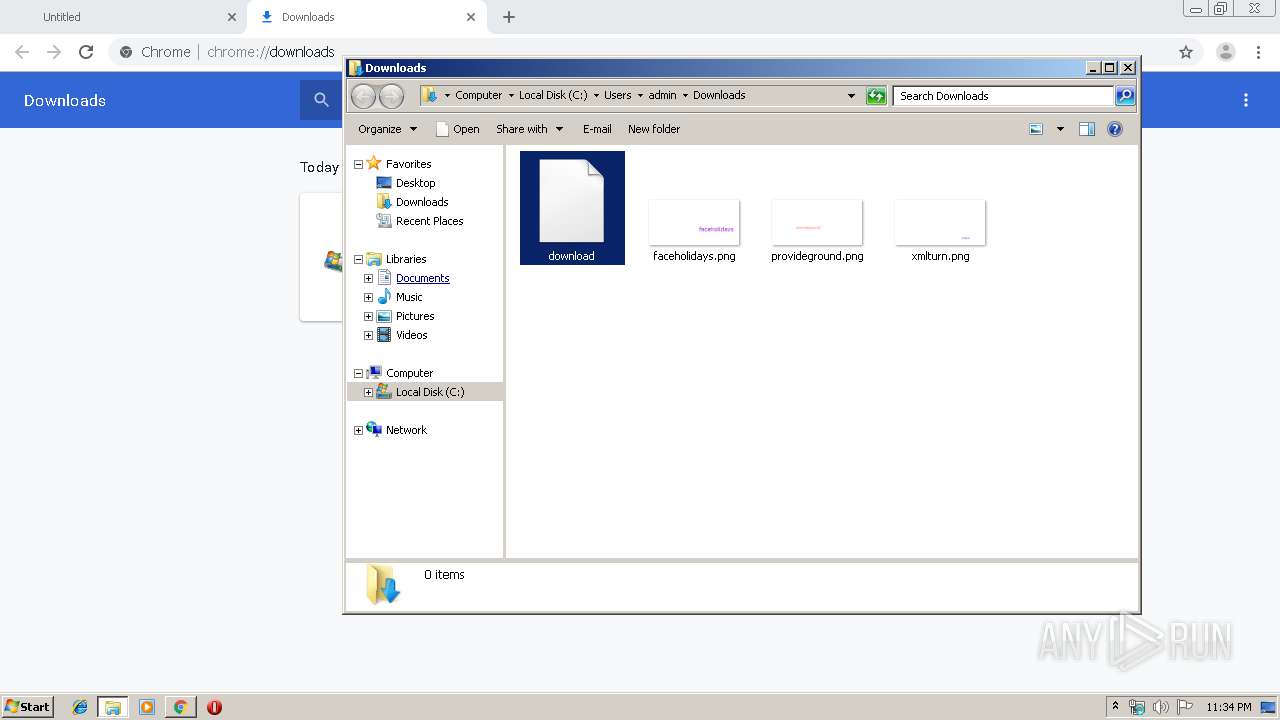1280x720 pixels.
Task: Change view using the views icon
Action: tap(1036, 129)
